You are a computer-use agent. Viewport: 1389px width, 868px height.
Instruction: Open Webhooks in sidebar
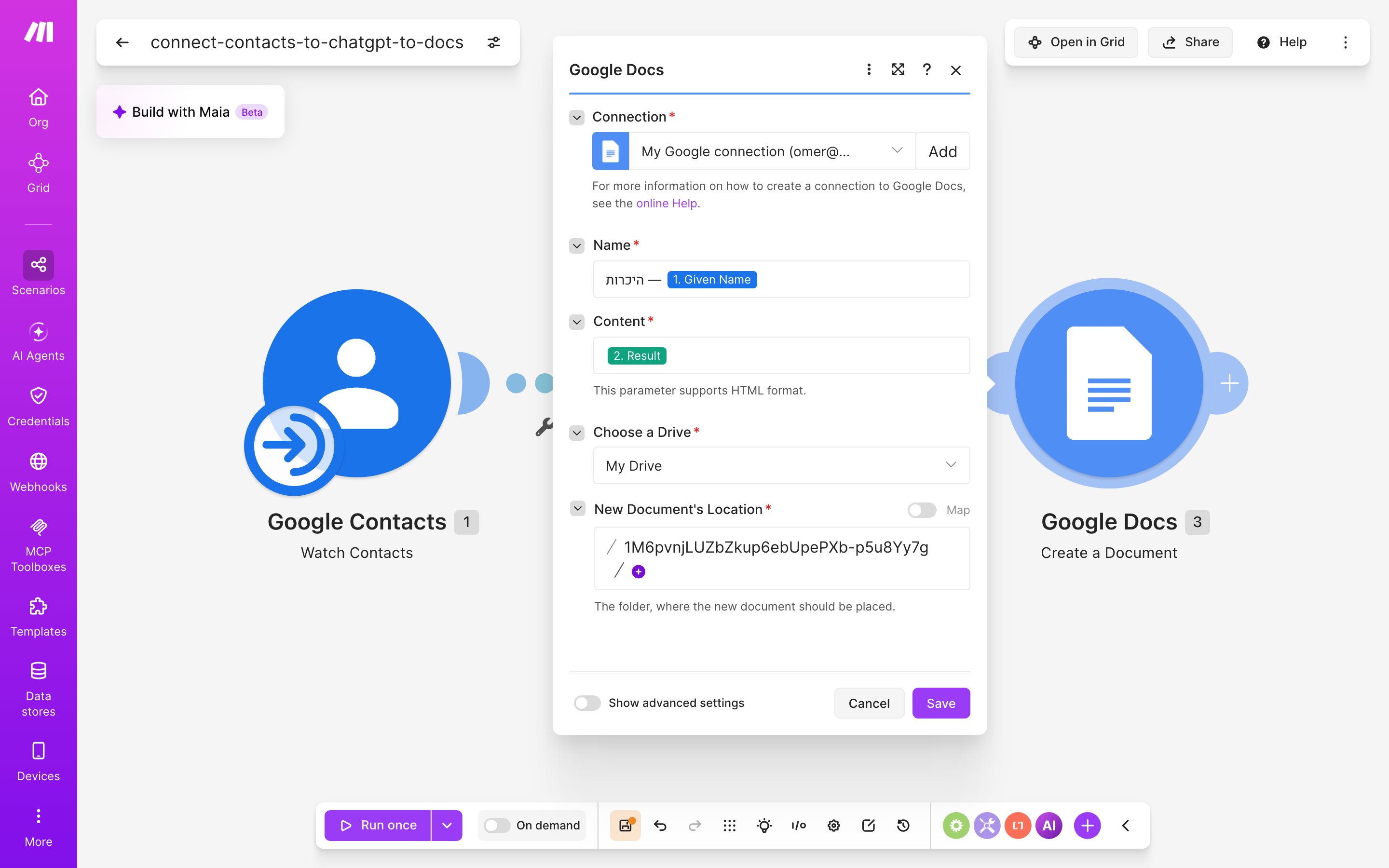(x=39, y=472)
